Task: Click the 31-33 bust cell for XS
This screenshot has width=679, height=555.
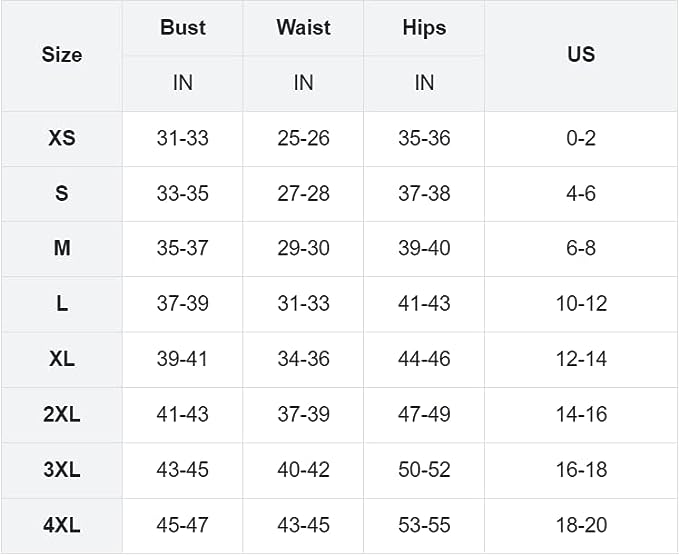Action: click(182, 138)
